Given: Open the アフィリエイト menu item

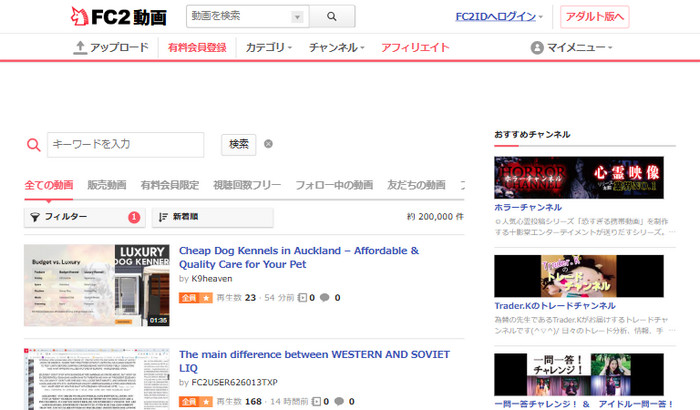Looking at the screenshot, I should click(415, 47).
